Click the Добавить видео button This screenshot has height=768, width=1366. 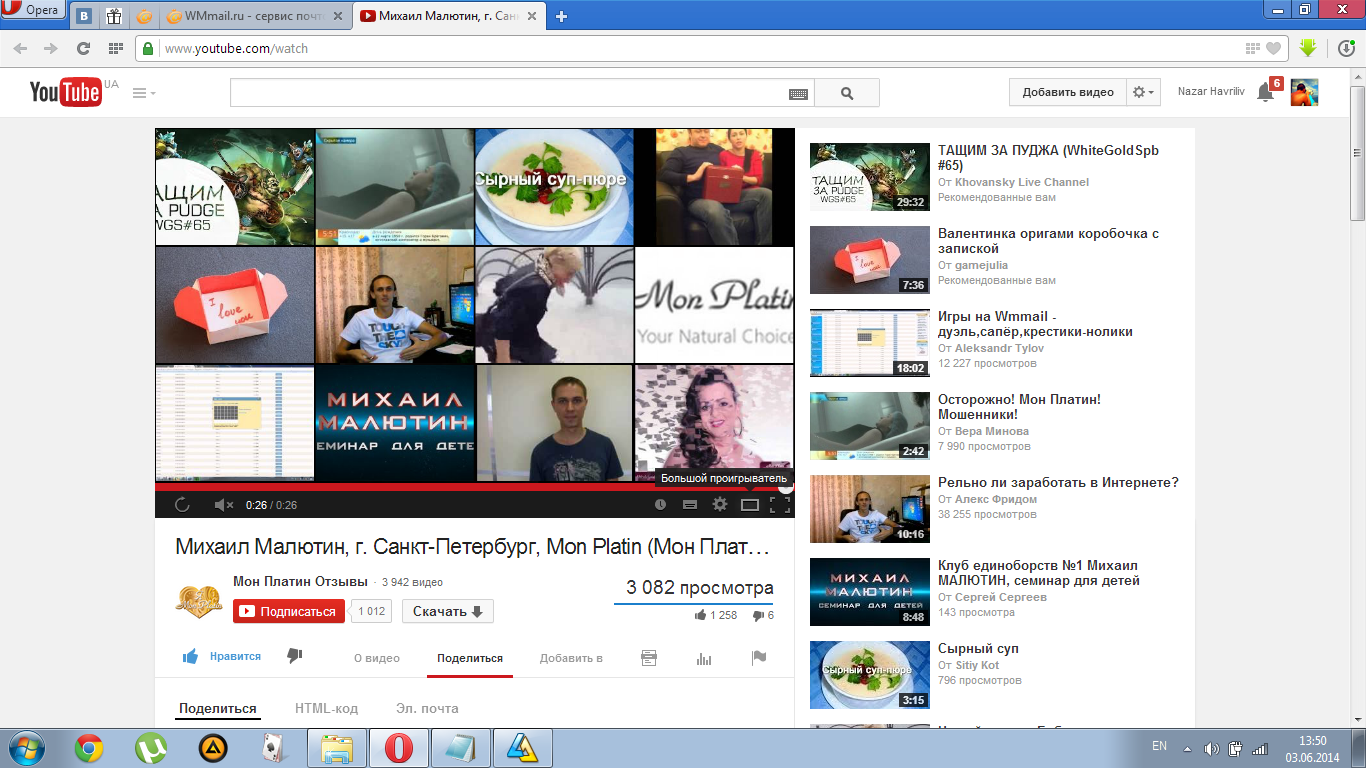point(1068,92)
